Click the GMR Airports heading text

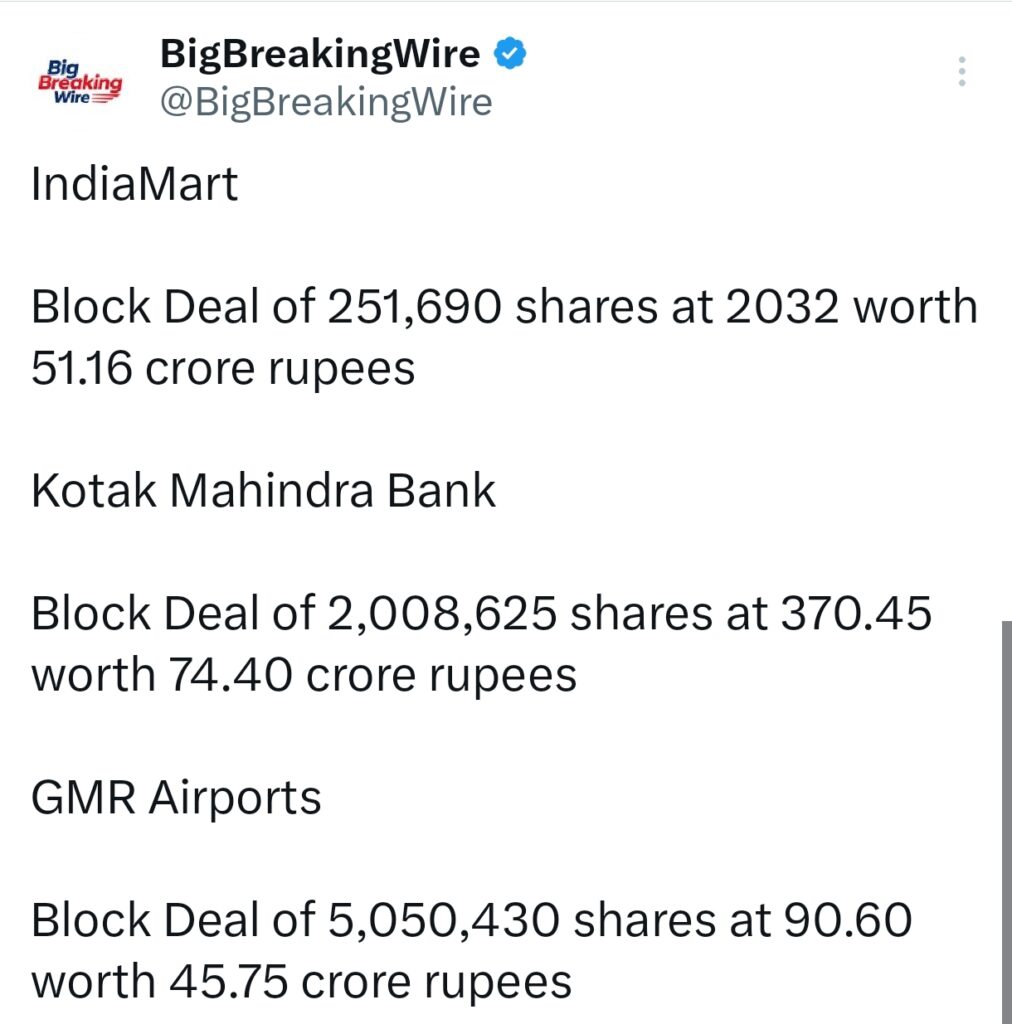click(x=176, y=797)
